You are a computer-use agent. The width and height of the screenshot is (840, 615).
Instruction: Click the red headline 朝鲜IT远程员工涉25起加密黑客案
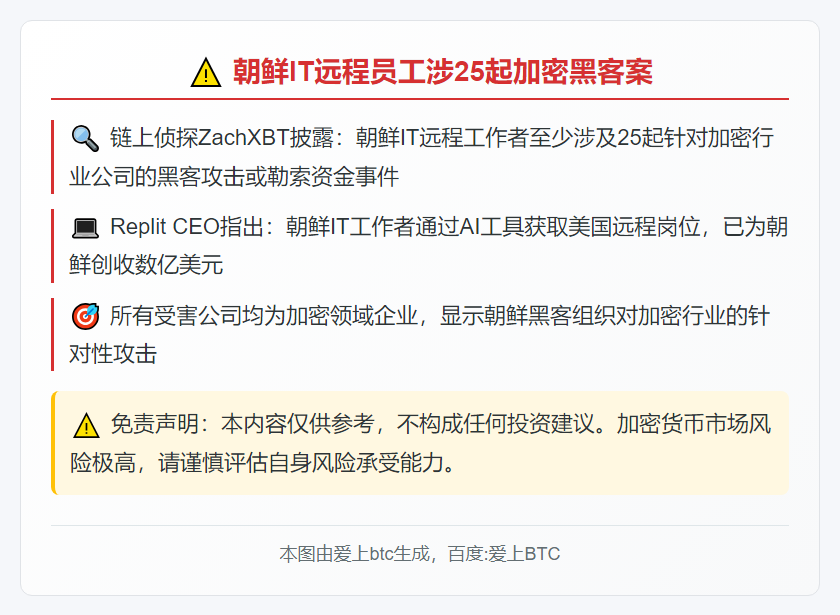442,72
